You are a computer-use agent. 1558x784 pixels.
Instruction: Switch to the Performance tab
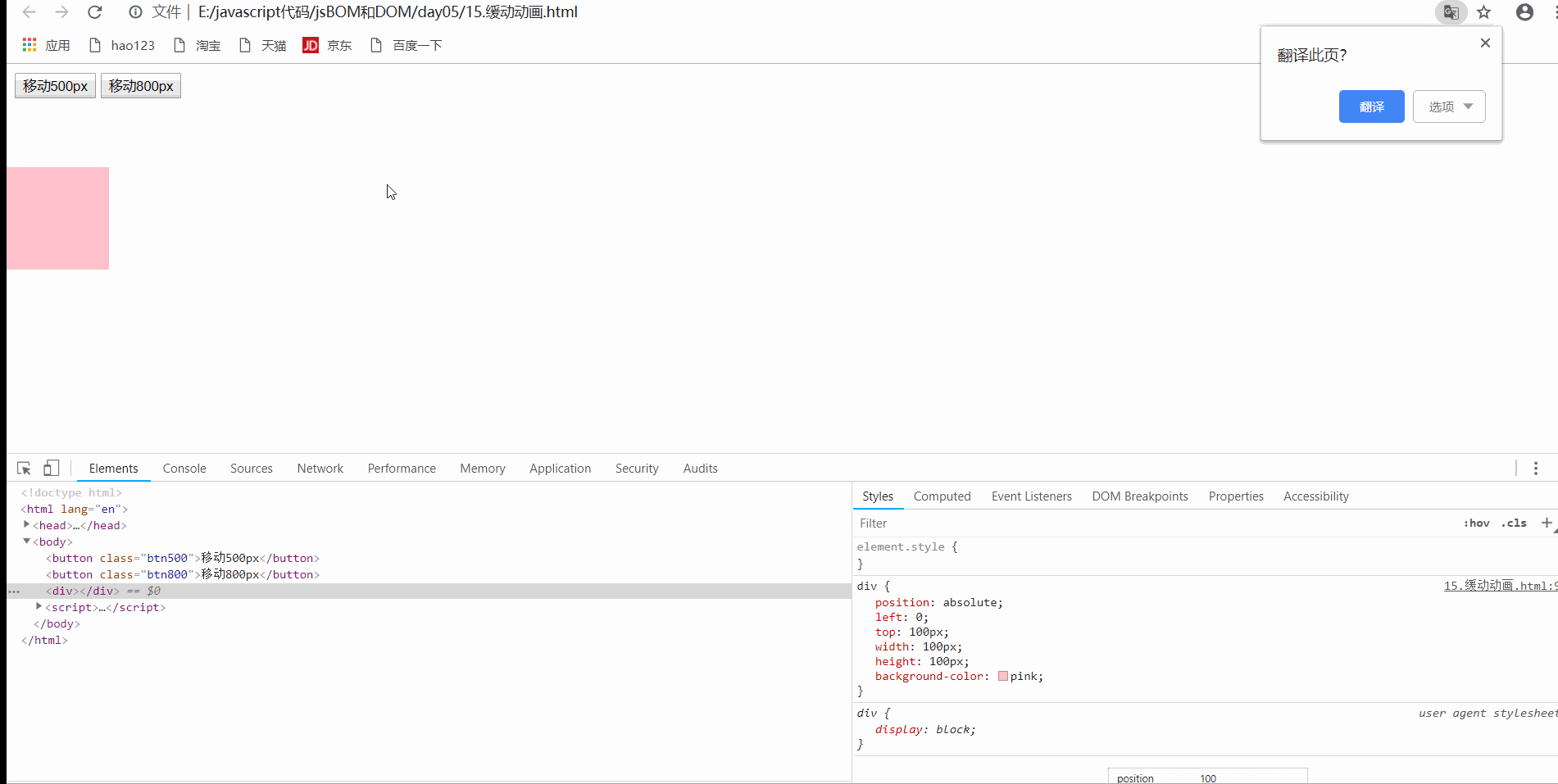click(x=402, y=469)
